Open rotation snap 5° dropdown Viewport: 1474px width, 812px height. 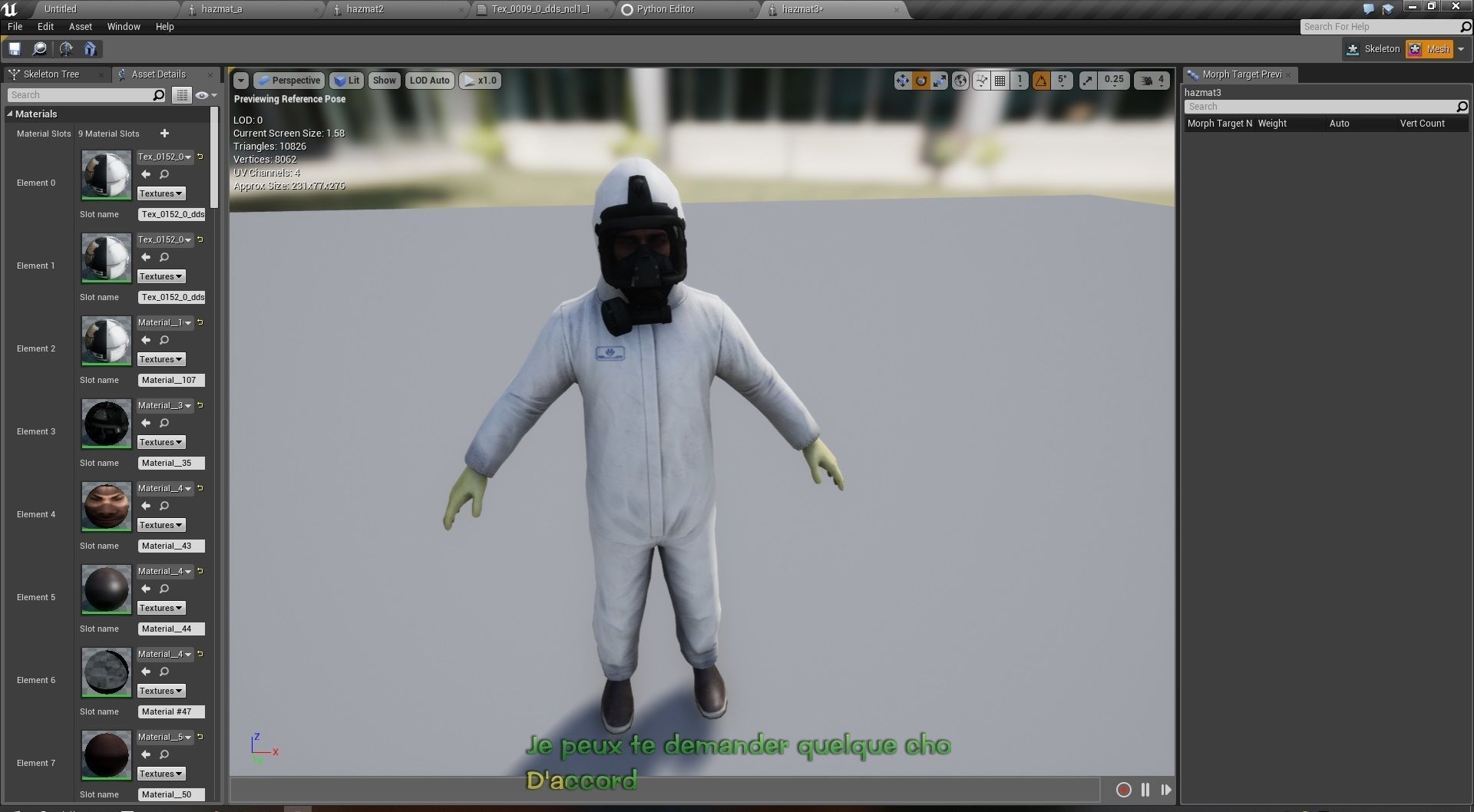1063,80
